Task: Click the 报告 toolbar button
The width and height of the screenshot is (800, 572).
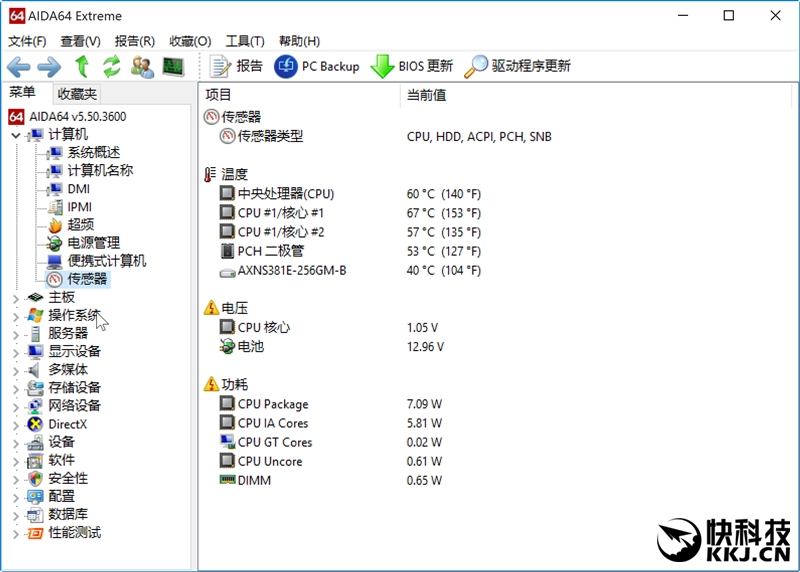Action: (236, 66)
